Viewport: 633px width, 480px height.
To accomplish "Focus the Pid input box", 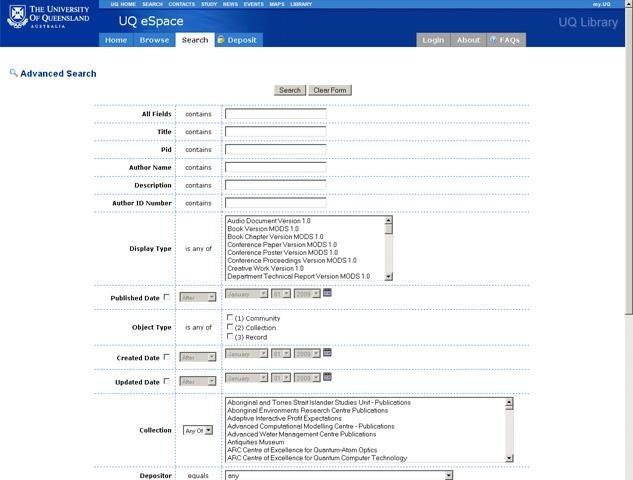I will click(x=276, y=149).
